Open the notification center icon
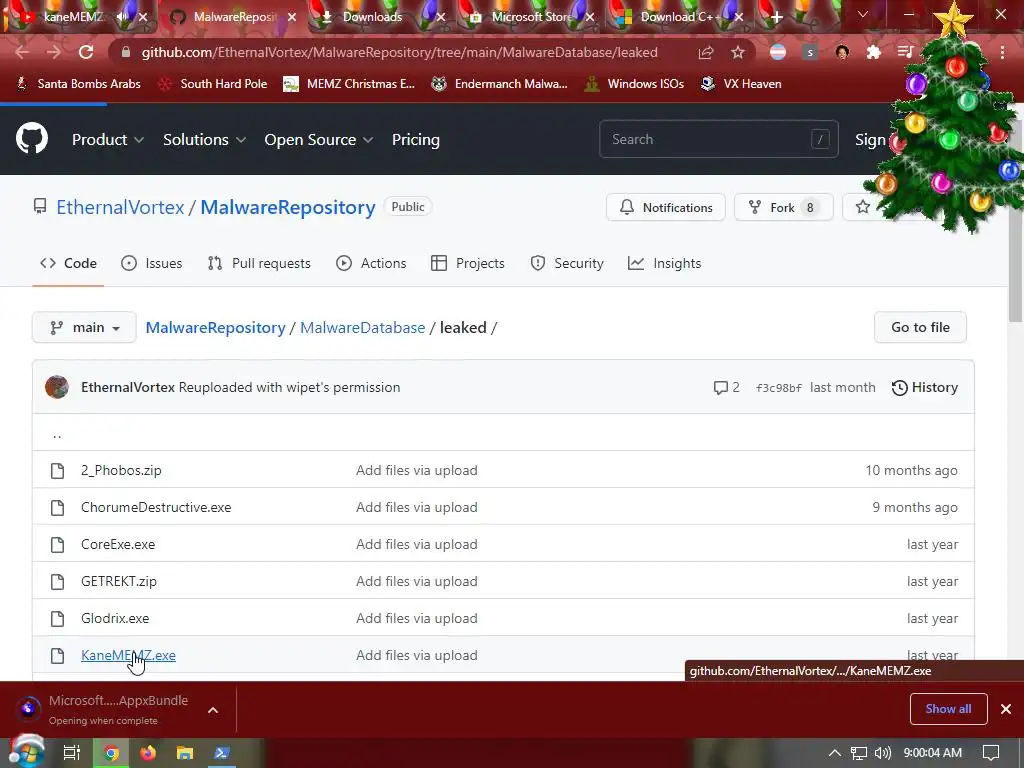This screenshot has height=768, width=1024. click(x=991, y=753)
